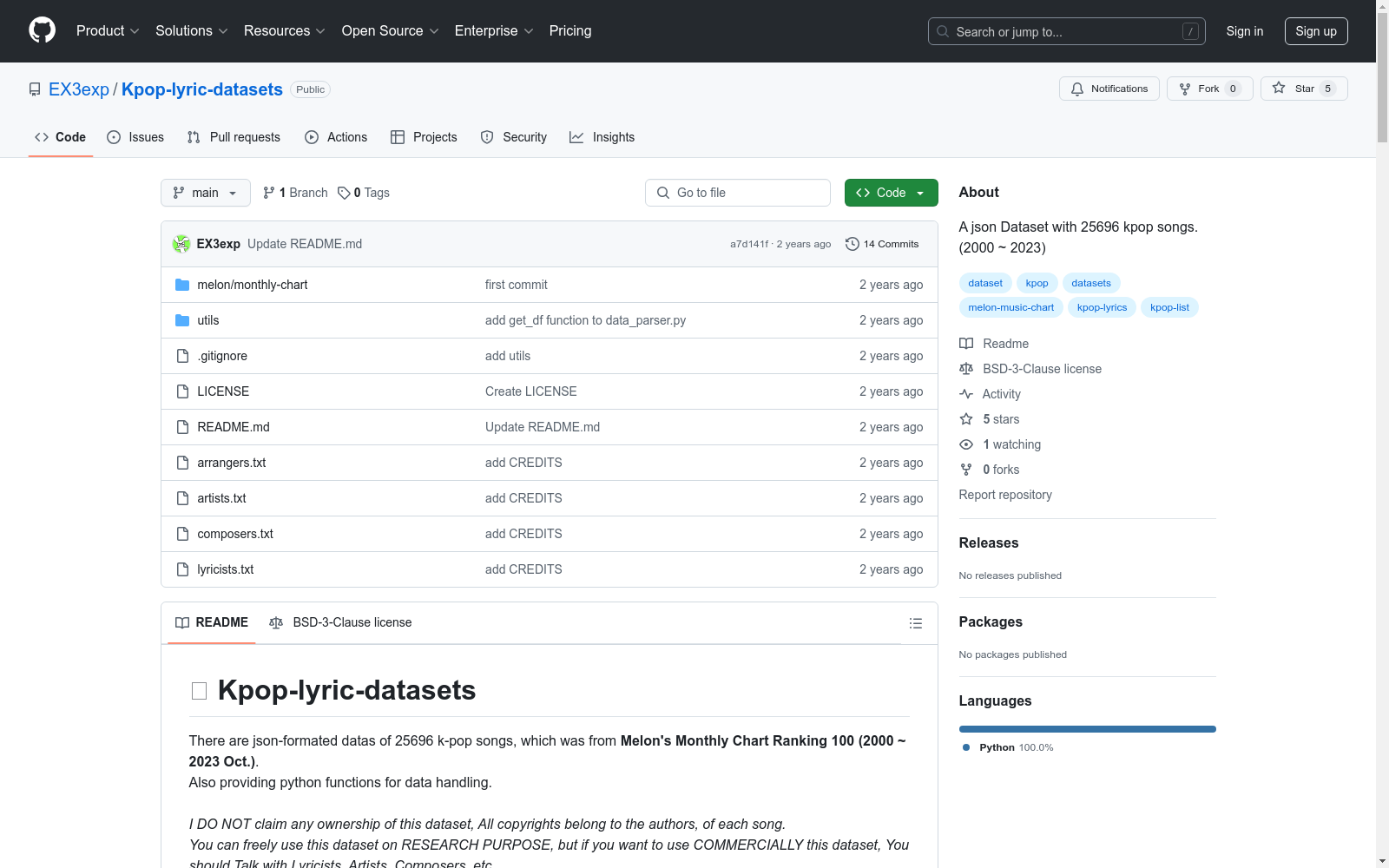Image resolution: width=1389 pixels, height=868 pixels.
Task: Switch to the Actions tab
Action: coord(336,137)
